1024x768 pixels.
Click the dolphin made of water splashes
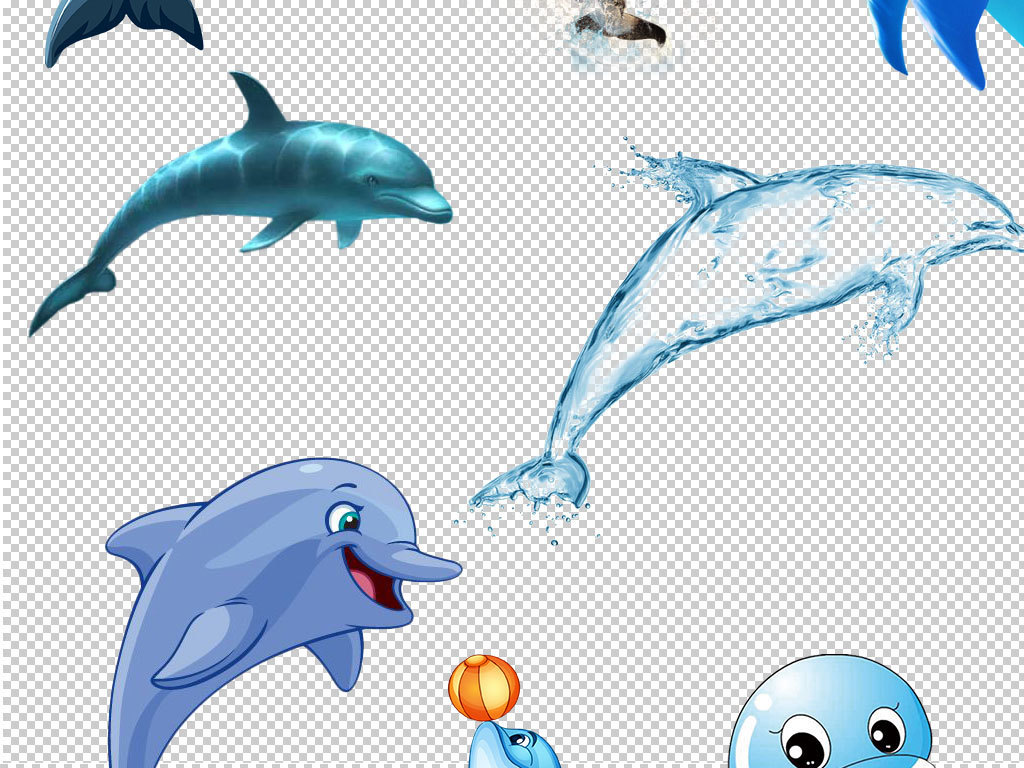738,340
